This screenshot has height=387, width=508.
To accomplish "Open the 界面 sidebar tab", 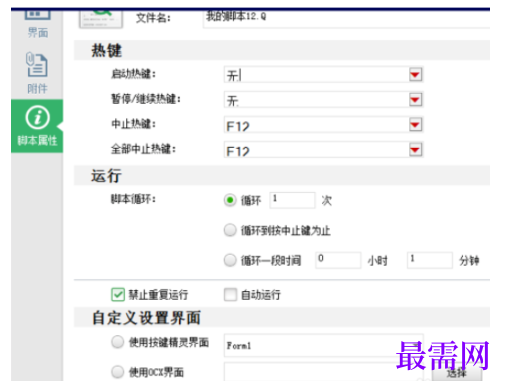I will click(x=37, y=24).
